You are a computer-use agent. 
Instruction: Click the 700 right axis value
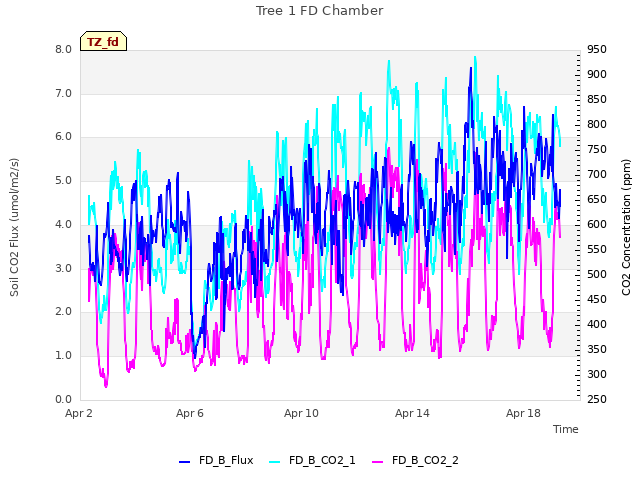coord(597,174)
